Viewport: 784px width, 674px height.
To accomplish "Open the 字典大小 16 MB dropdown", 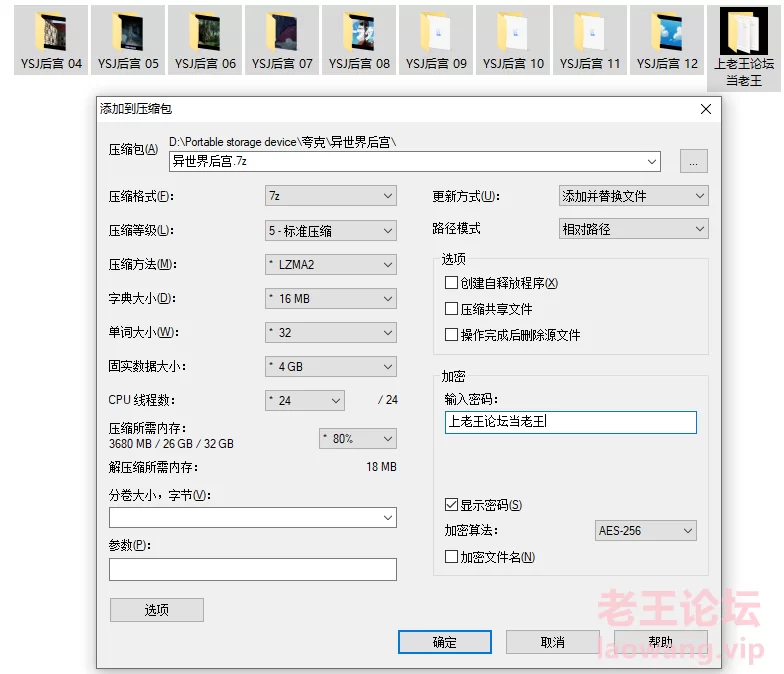I will click(330, 298).
